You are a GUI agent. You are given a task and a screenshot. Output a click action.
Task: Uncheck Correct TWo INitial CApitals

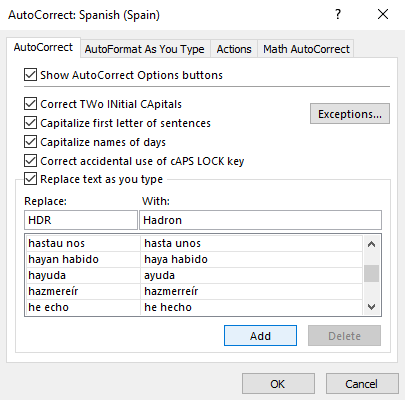(30, 104)
